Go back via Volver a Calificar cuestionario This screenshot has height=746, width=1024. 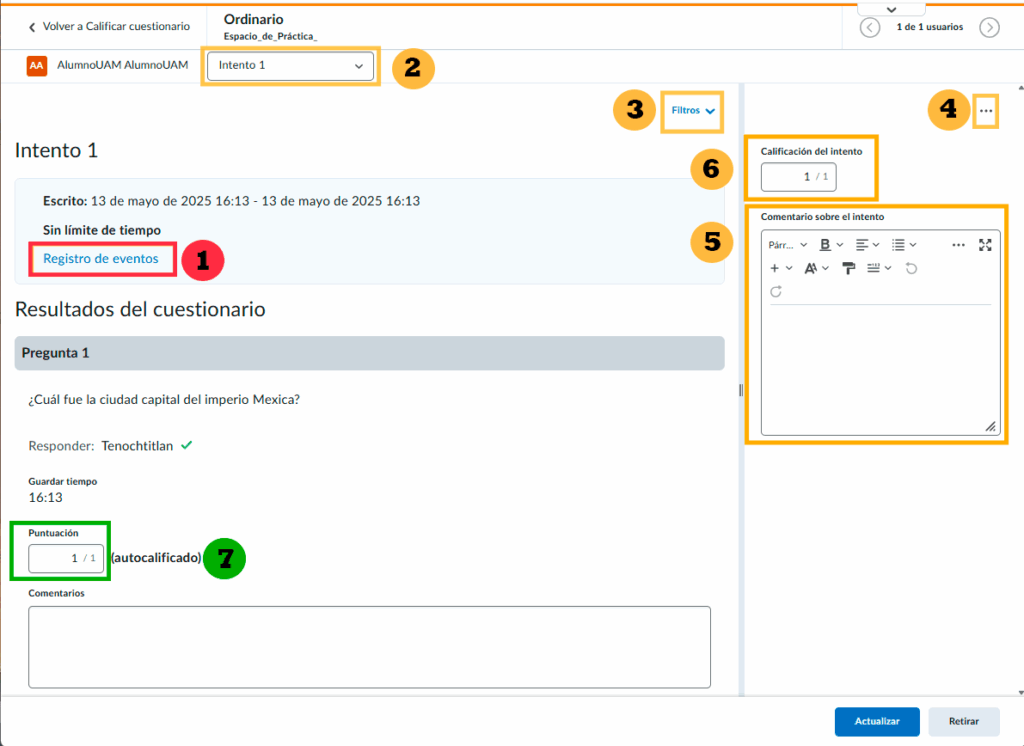108,27
